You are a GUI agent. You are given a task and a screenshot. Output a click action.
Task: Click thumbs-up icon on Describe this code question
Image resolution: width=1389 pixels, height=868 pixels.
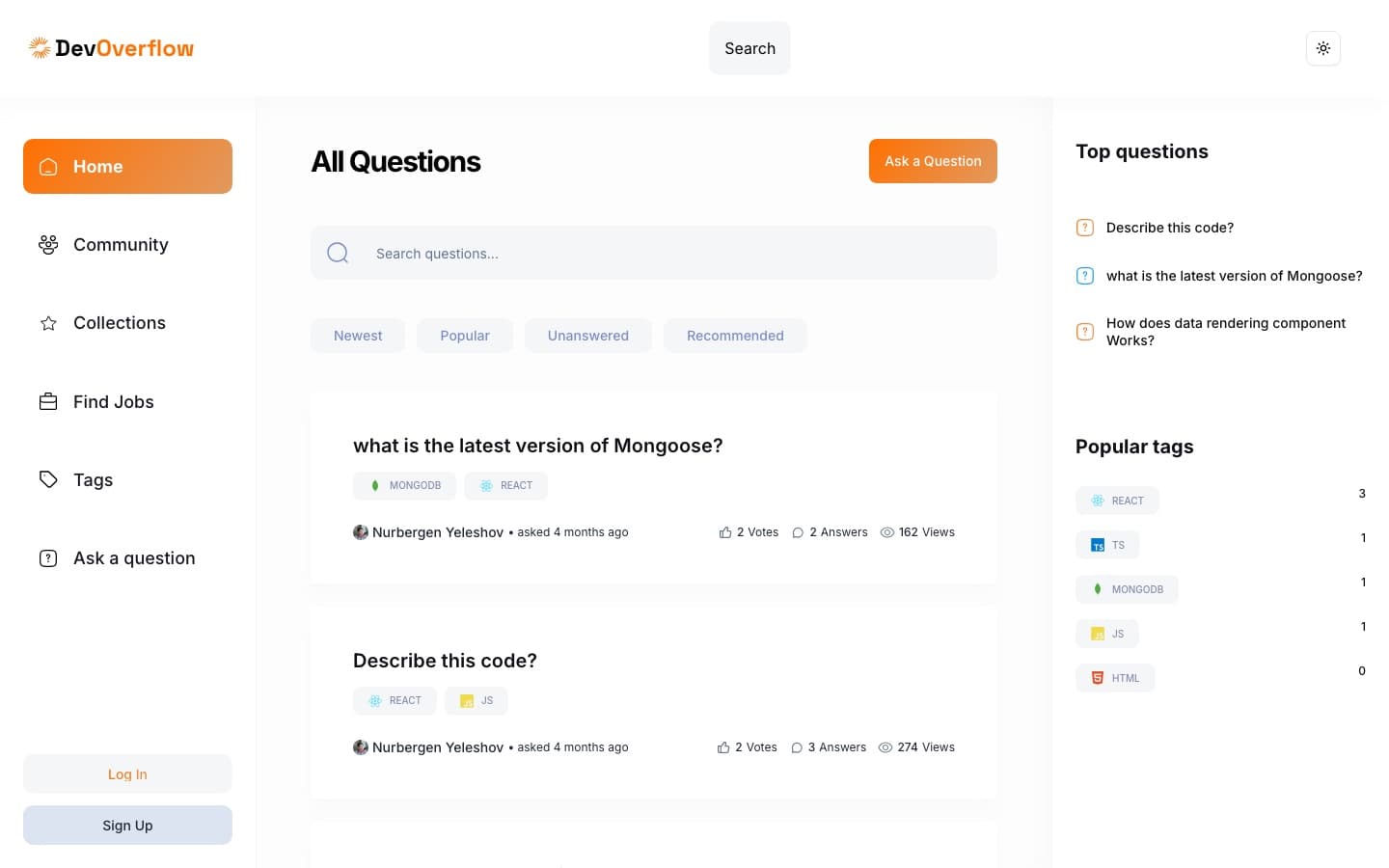(x=723, y=747)
